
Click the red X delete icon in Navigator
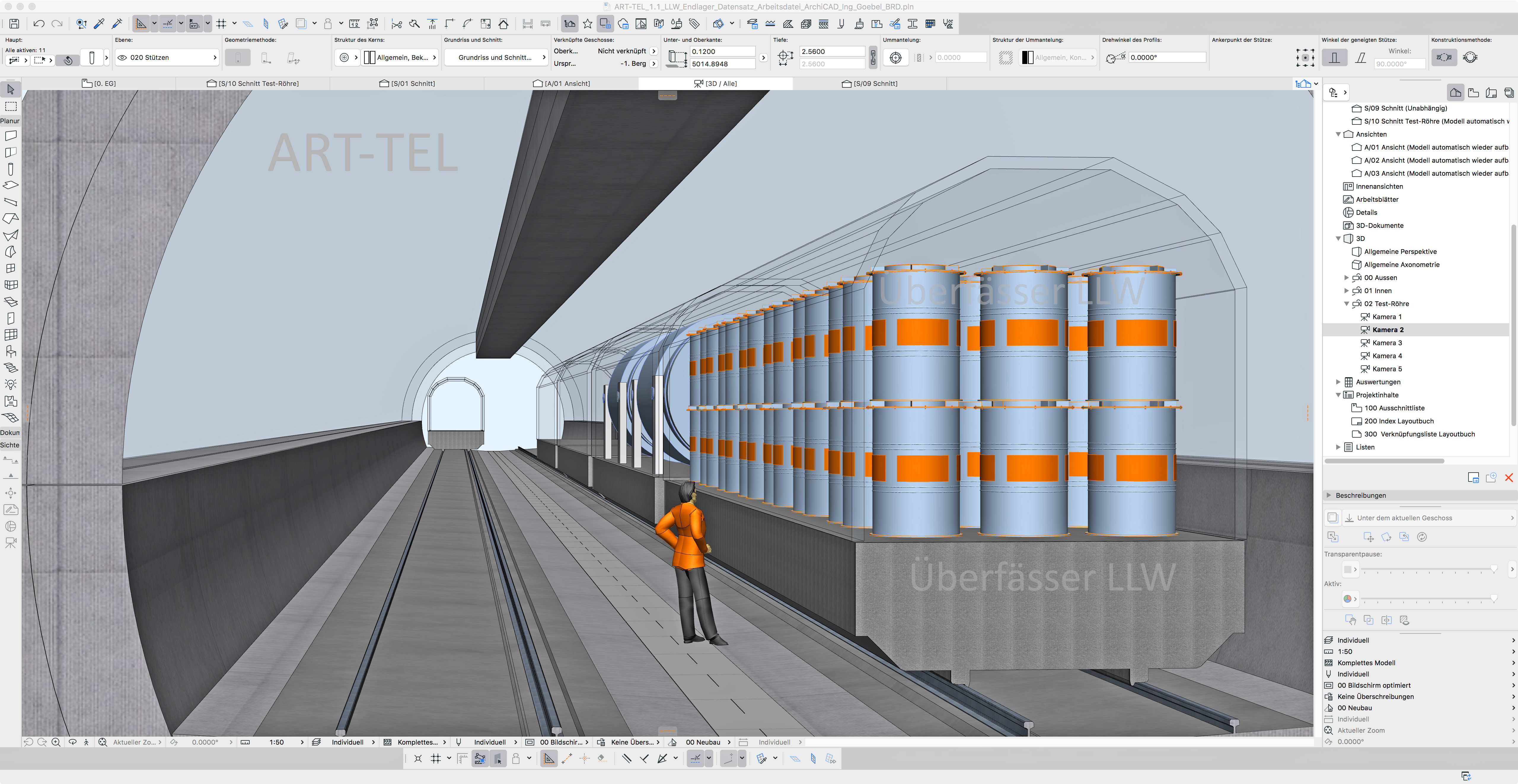1509,478
